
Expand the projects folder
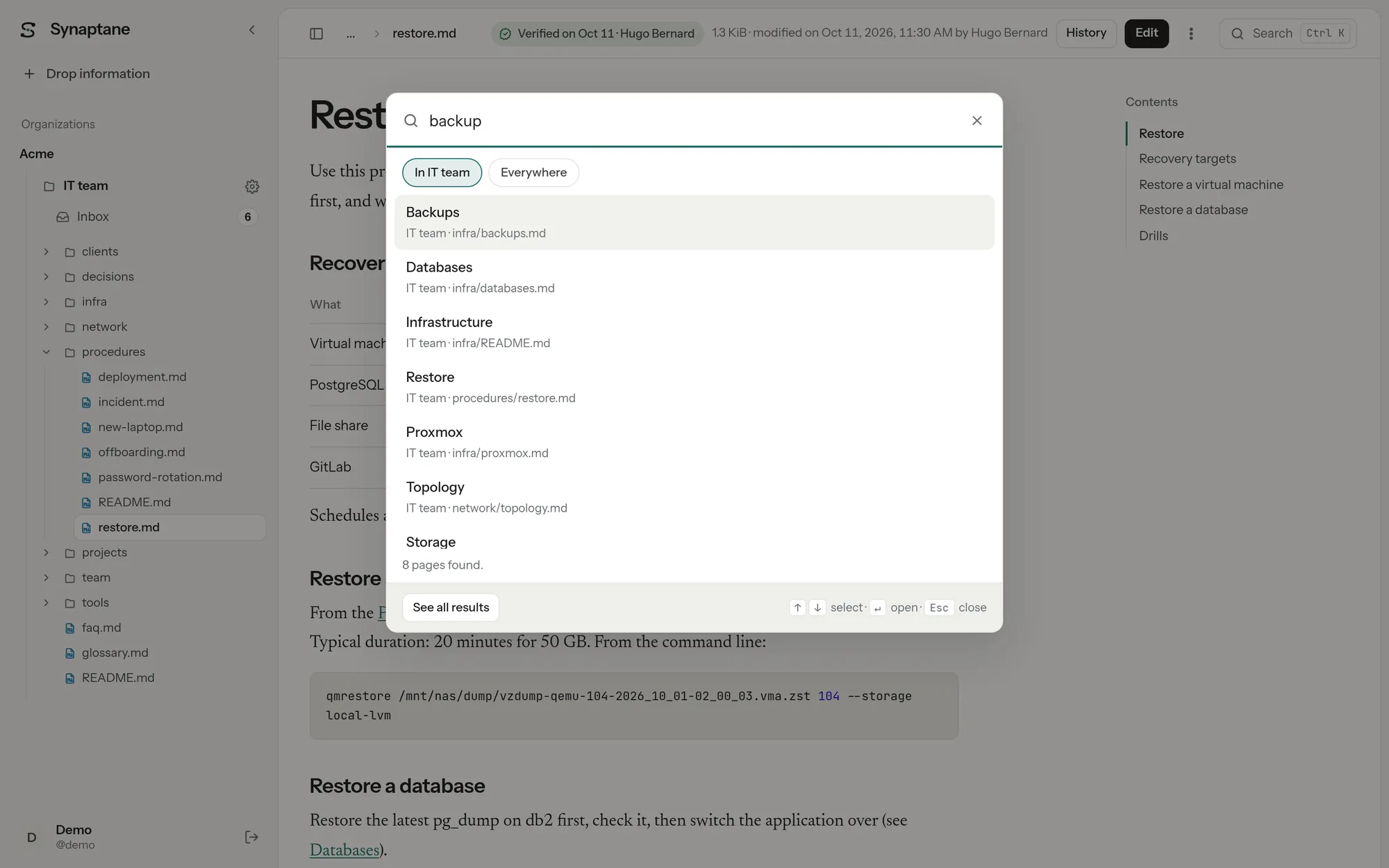(46, 553)
